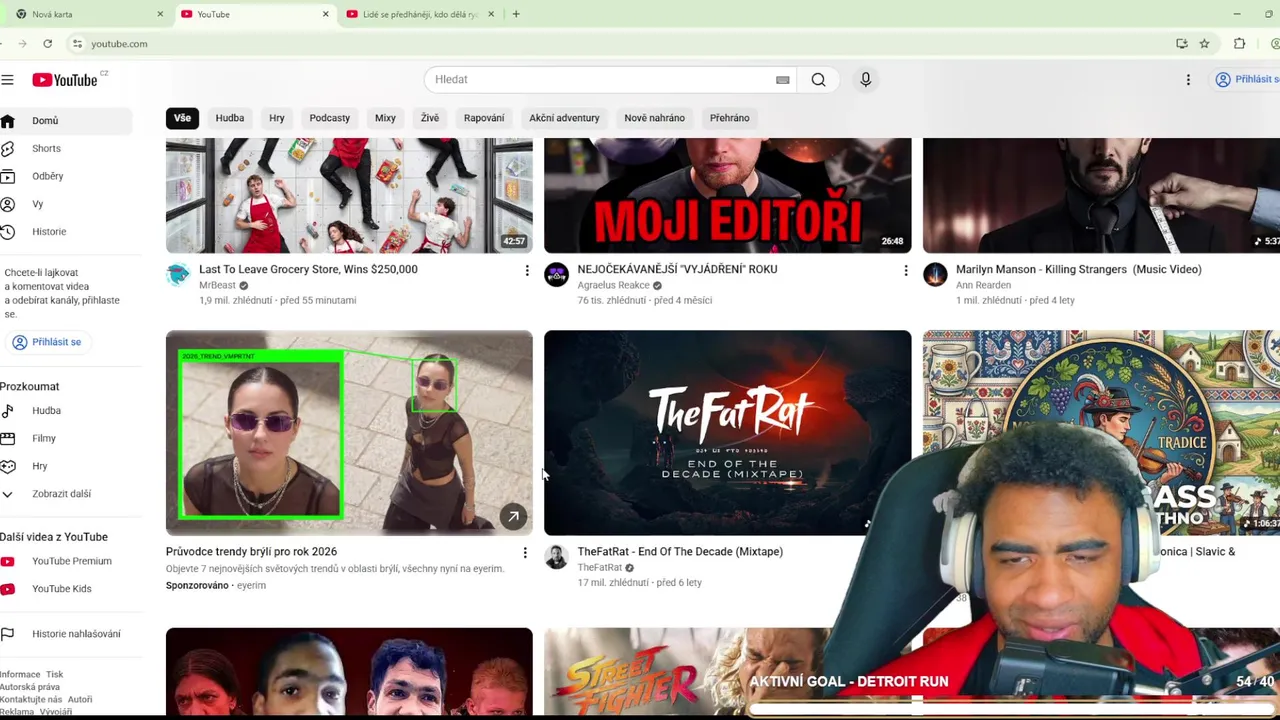
Task: Click the search magnifier button
Action: [818, 80]
